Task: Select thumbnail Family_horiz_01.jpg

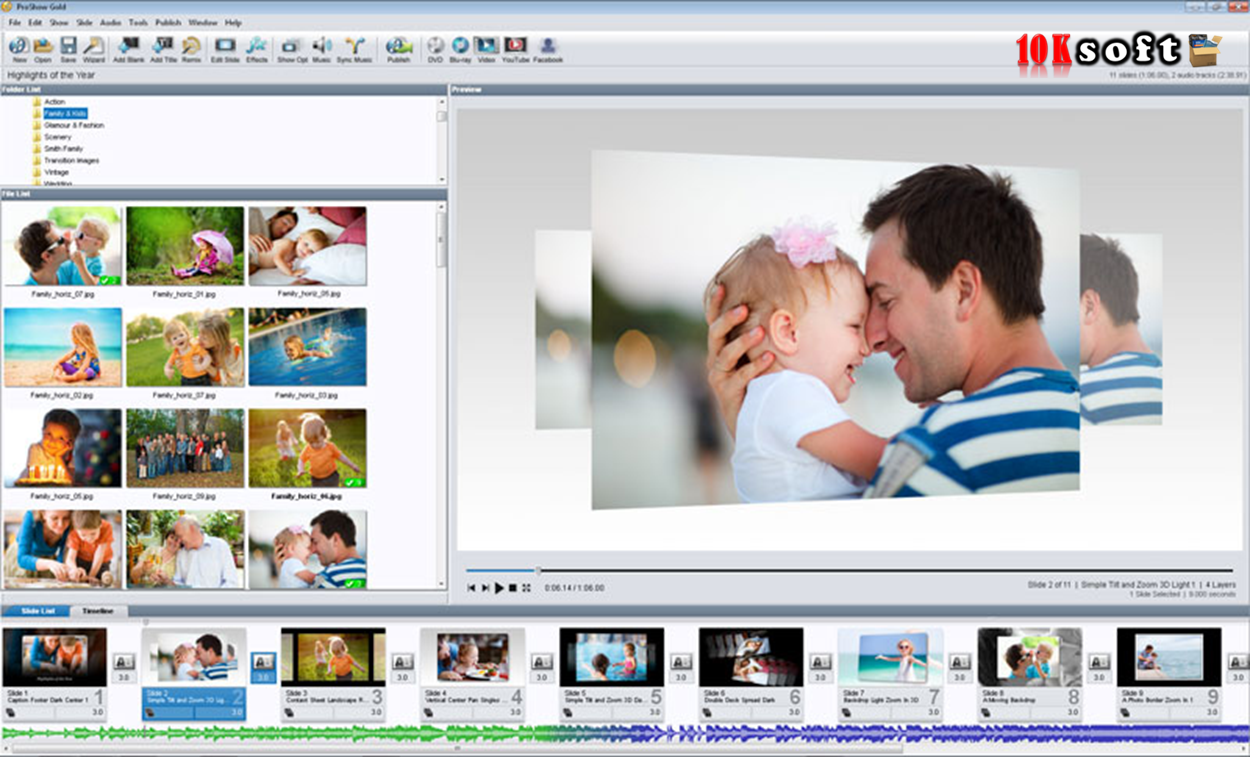Action: pos(185,246)
